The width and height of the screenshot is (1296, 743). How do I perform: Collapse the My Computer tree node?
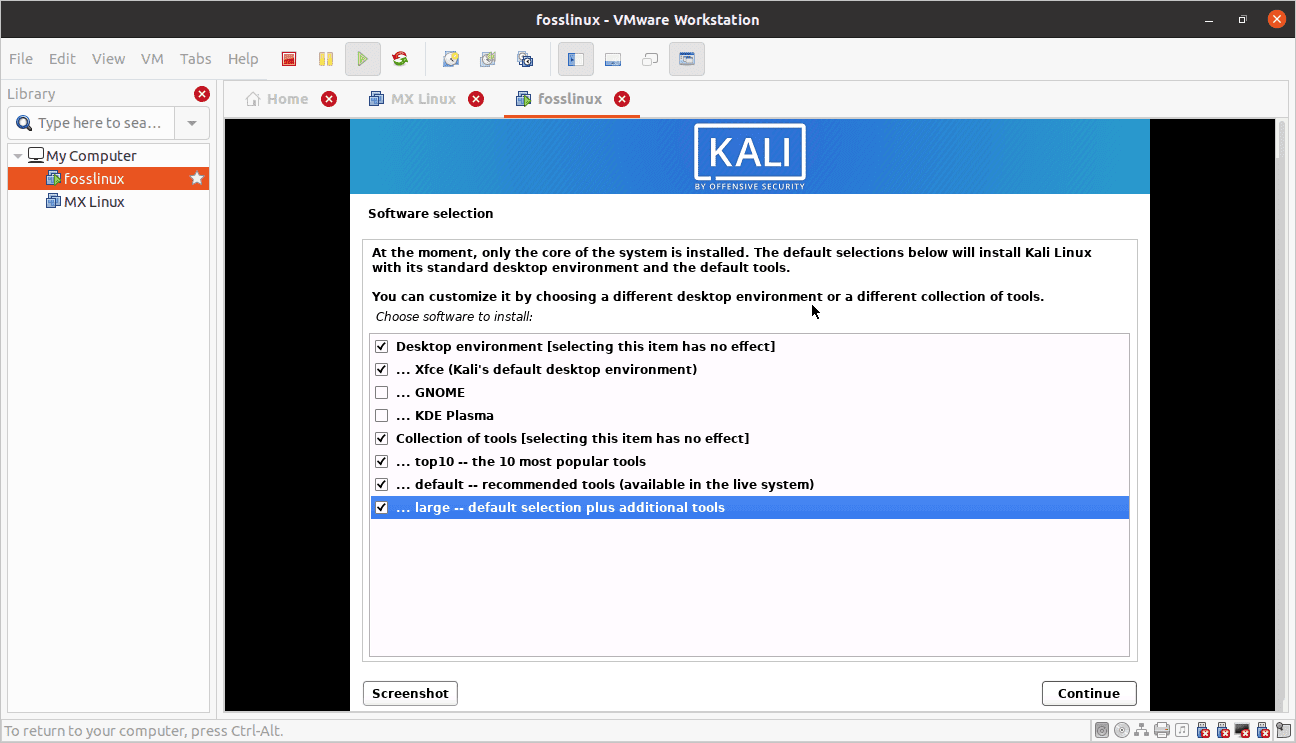click(x=18, y=156)
